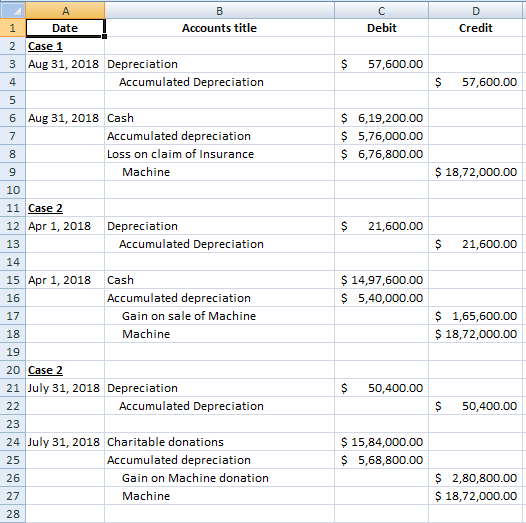Select debit value $14,97,600.00

pos(381,280)
